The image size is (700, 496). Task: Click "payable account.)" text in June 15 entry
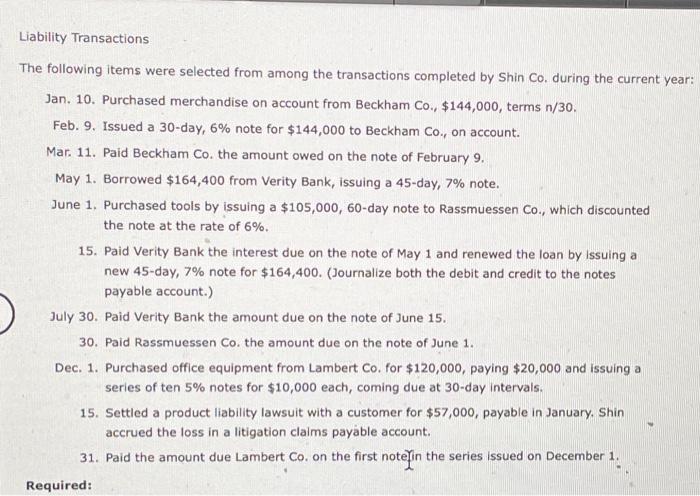(x=158, y=292)
